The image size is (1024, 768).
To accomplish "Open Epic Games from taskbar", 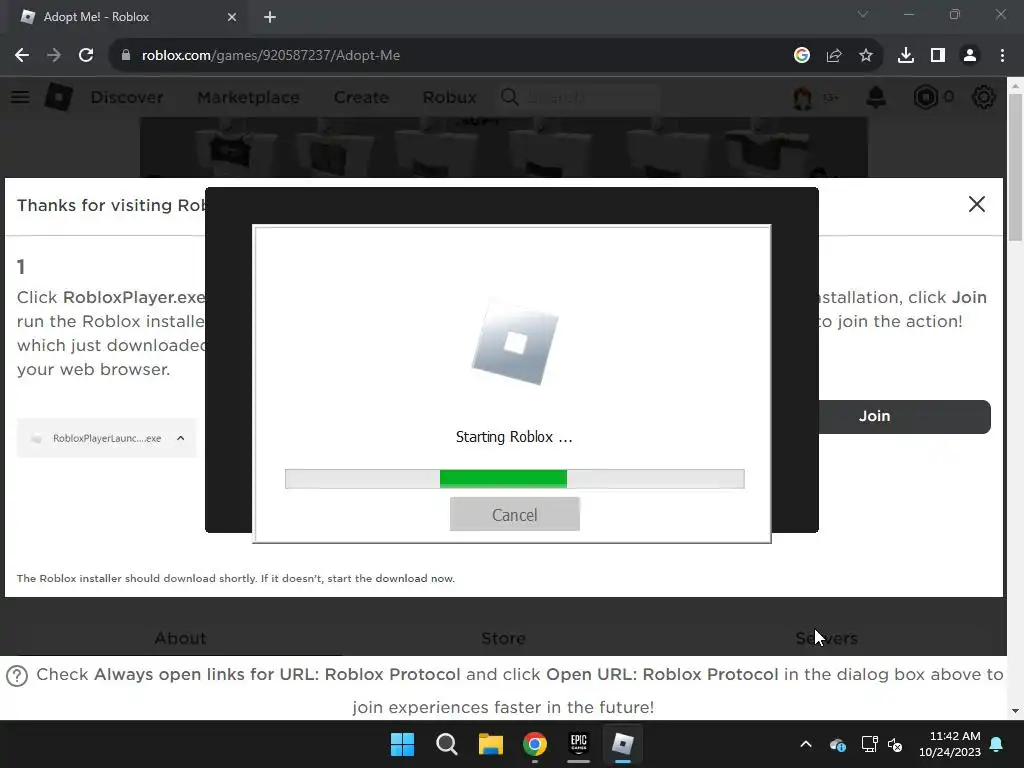I will click(579, 744).
